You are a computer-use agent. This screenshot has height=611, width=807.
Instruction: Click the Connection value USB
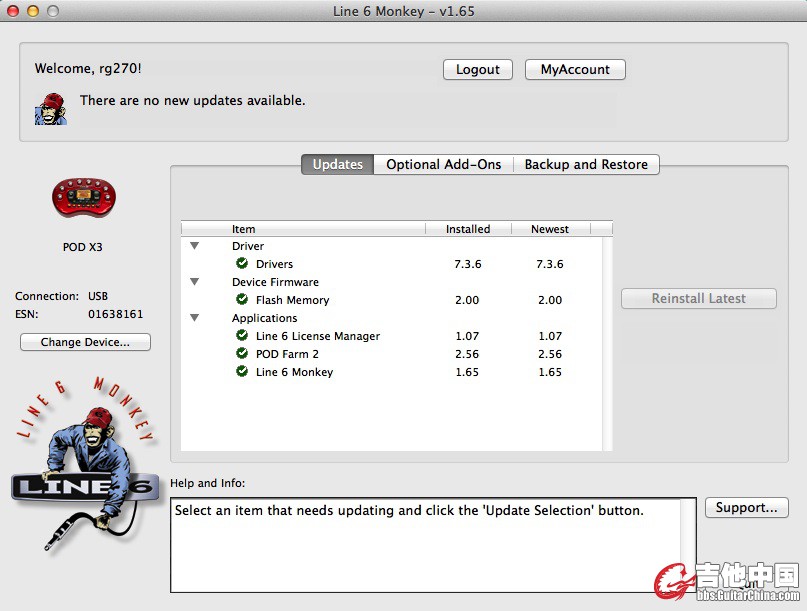coord(98,296)
